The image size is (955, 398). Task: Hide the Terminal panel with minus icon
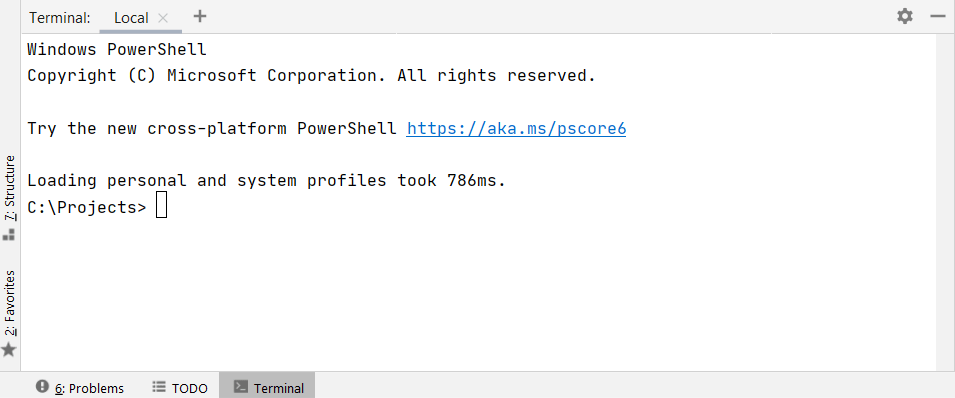click(938, 16)
